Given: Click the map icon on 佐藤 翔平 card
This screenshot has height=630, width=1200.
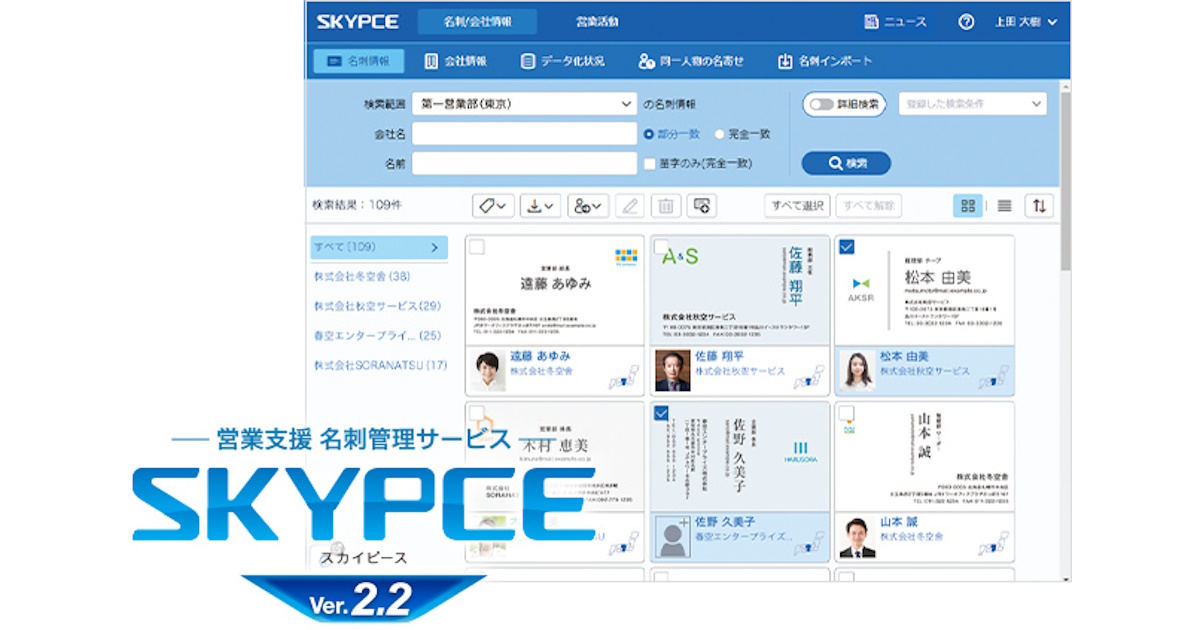Looking at the screenshot, I should click(x=808, y=378).
